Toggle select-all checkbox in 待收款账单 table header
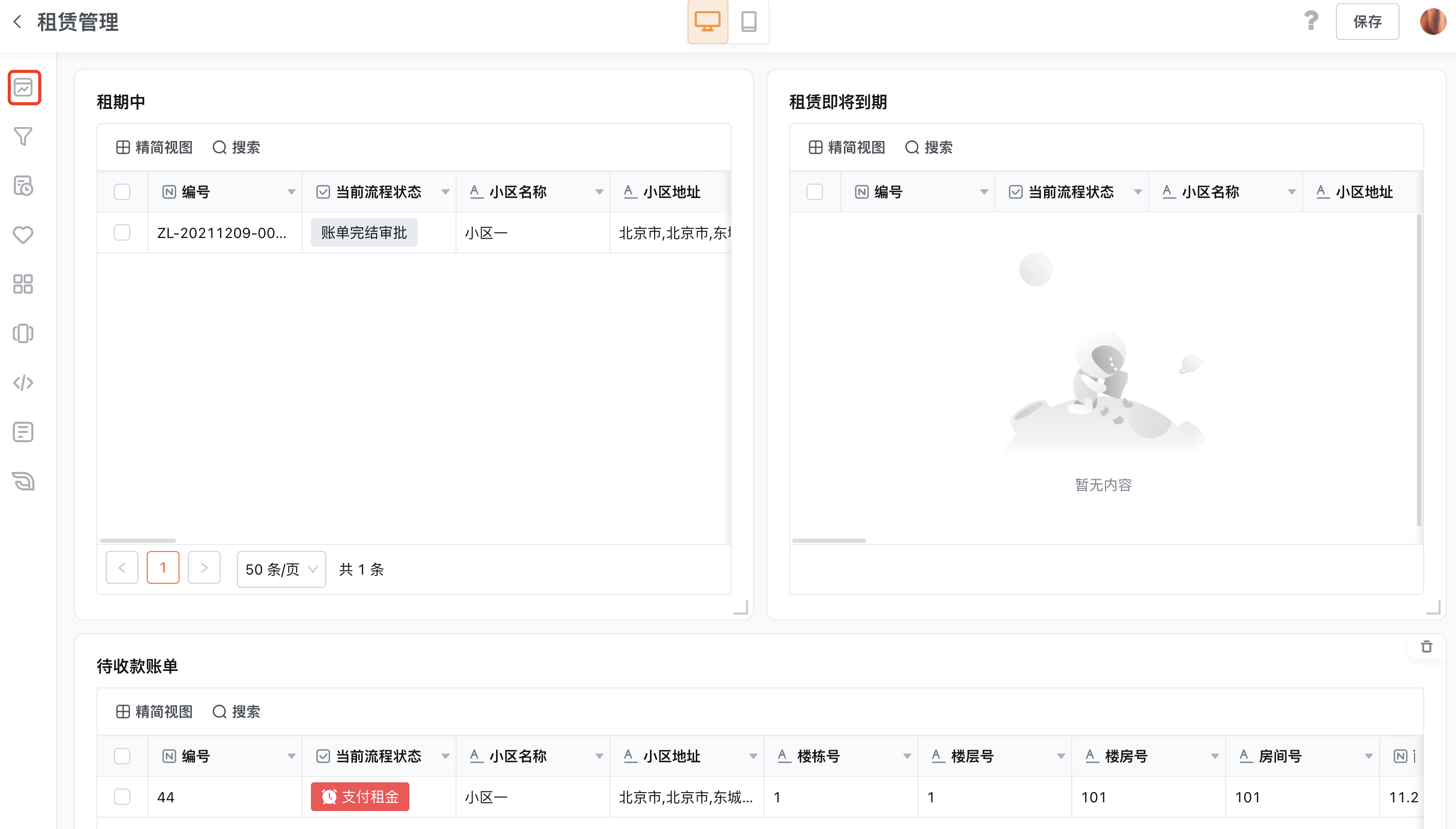Image resolution: width=1456 pixels, height=829 pixels. click(x=123, y=756)
